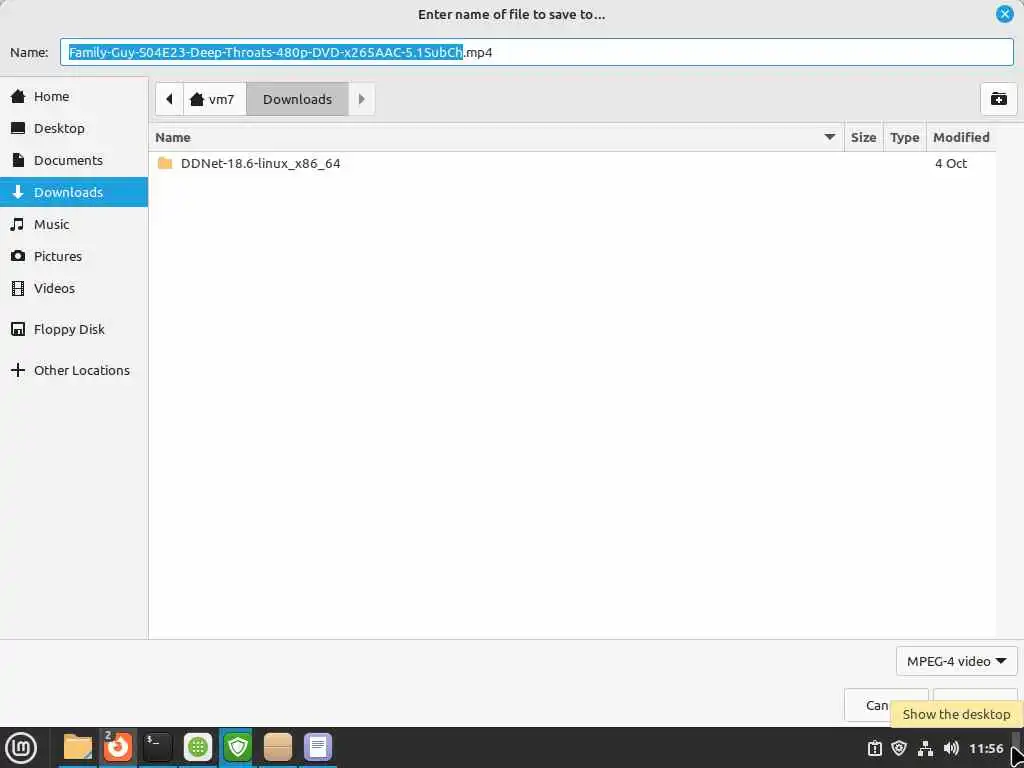Click the update manager tray icon
Image resolution: width=1024 pixels, height=768 pixels.
pos(874,748)
